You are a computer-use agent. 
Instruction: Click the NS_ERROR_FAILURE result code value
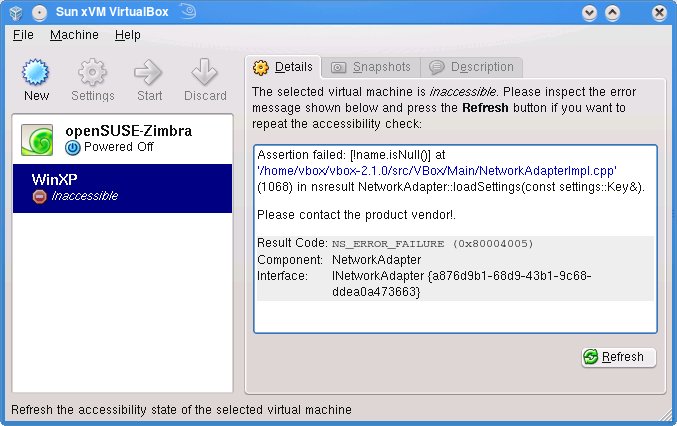click(x=433, y=244)
